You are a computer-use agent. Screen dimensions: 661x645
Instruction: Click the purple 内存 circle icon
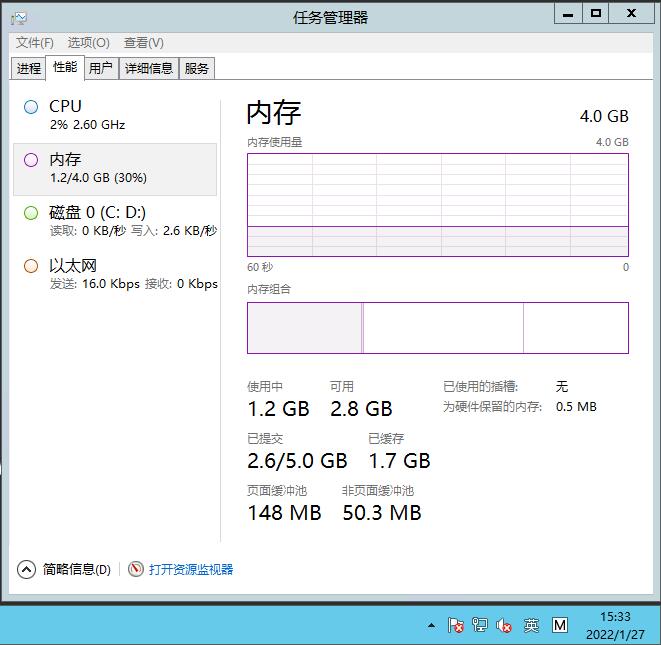pyautogui.click(x=30, y=160)
